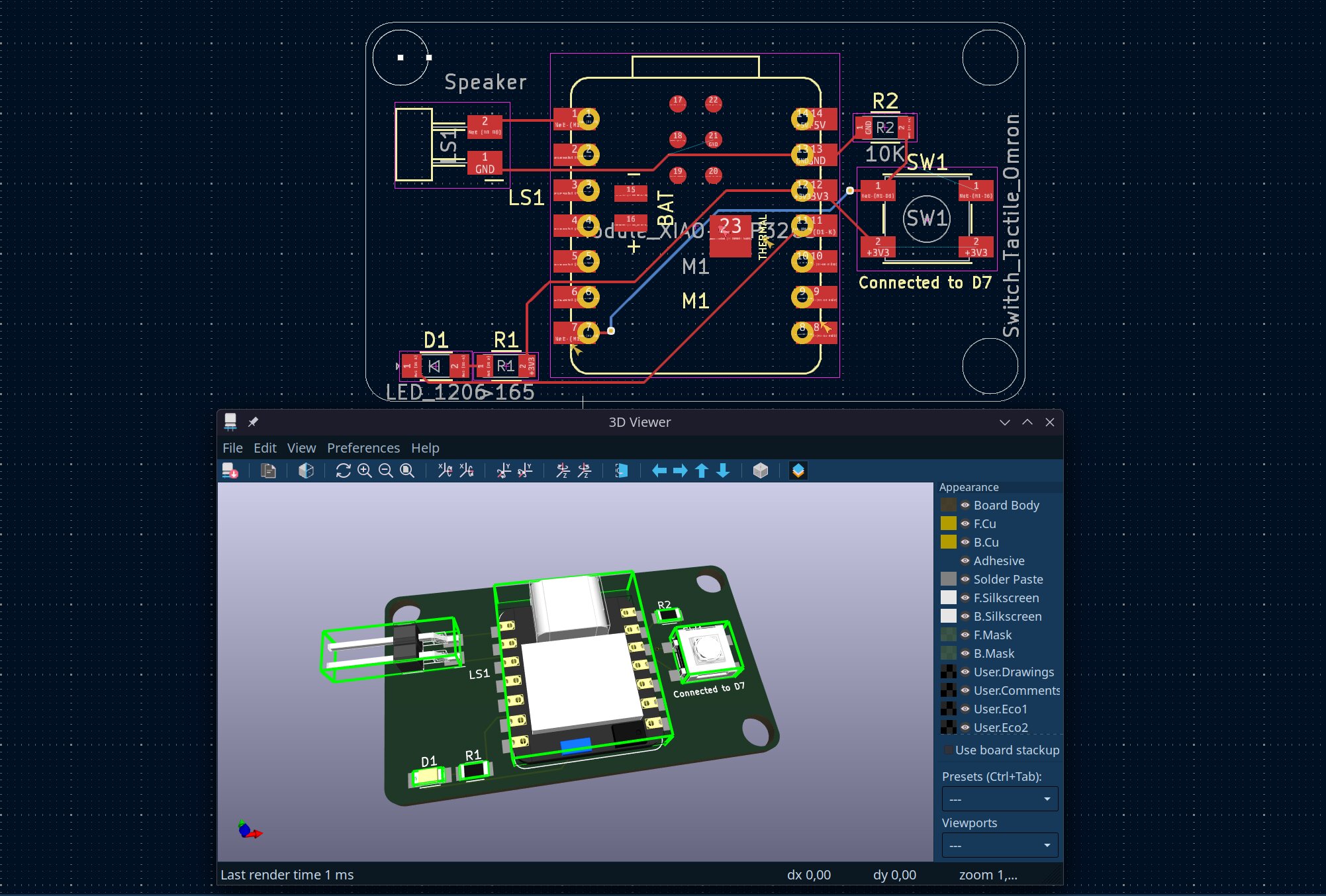Viewport: 1326px width, 896px height.
Task: Toggle visibility of the Solder Paste layer
Action: point(965,579)
